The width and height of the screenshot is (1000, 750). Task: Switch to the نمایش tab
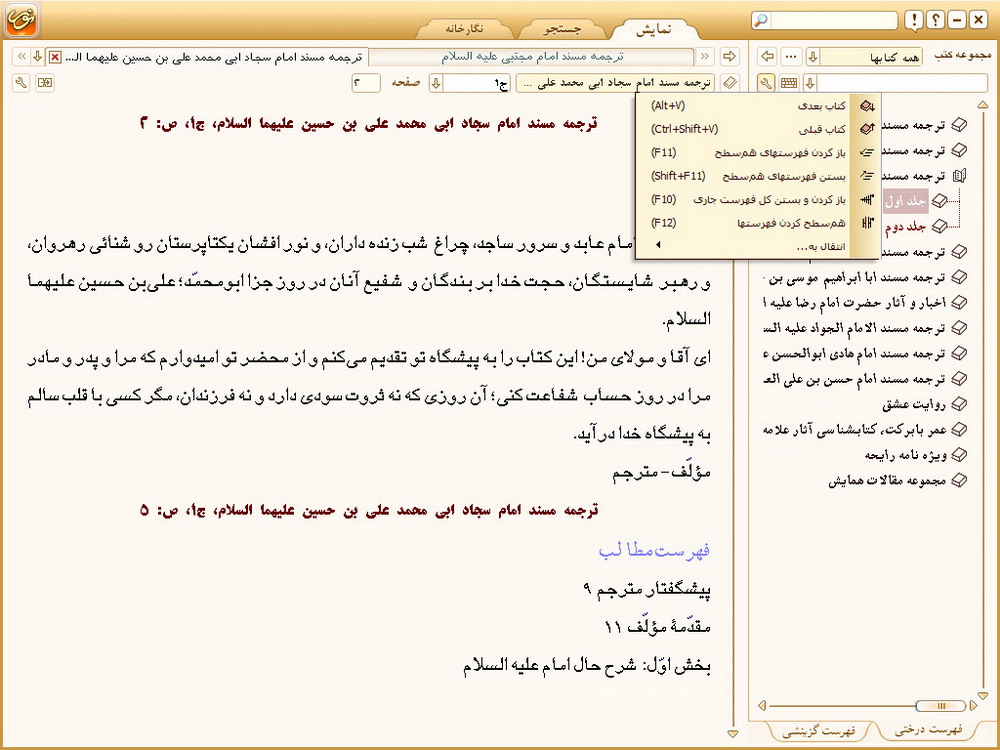click(x=654, y=29)
